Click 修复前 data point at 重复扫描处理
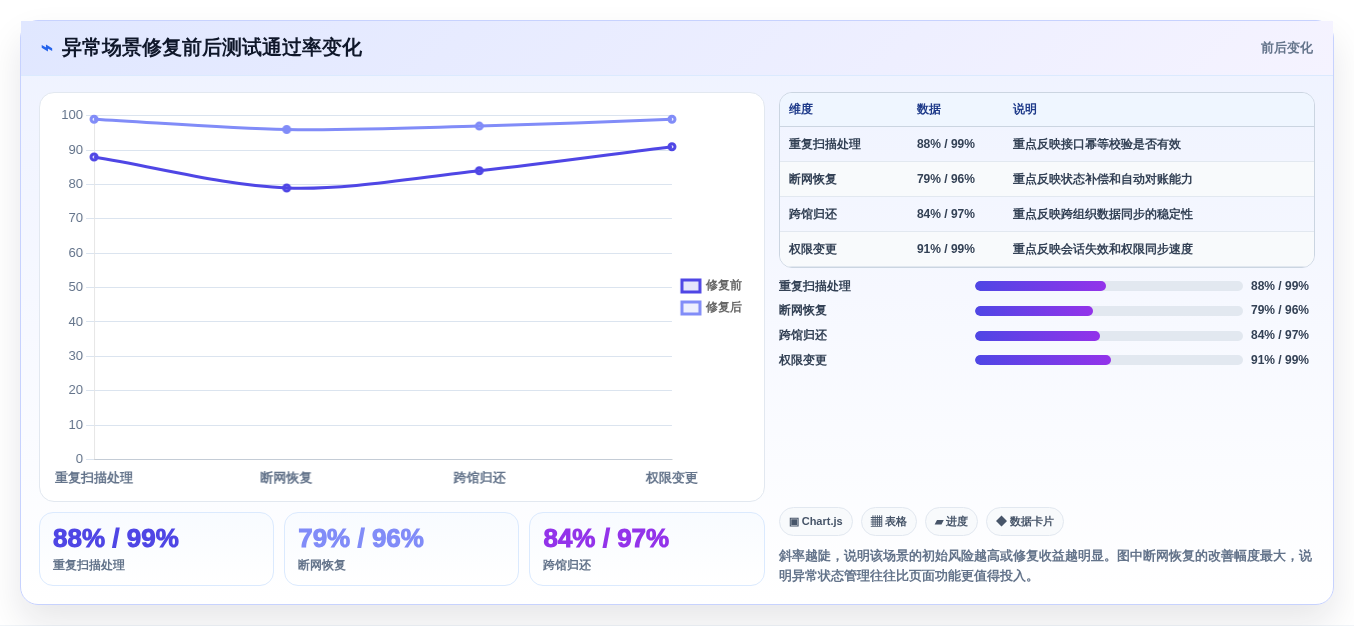Image resolution: width=1354 pixels, height=626 pixels. [x=94, y=157]
